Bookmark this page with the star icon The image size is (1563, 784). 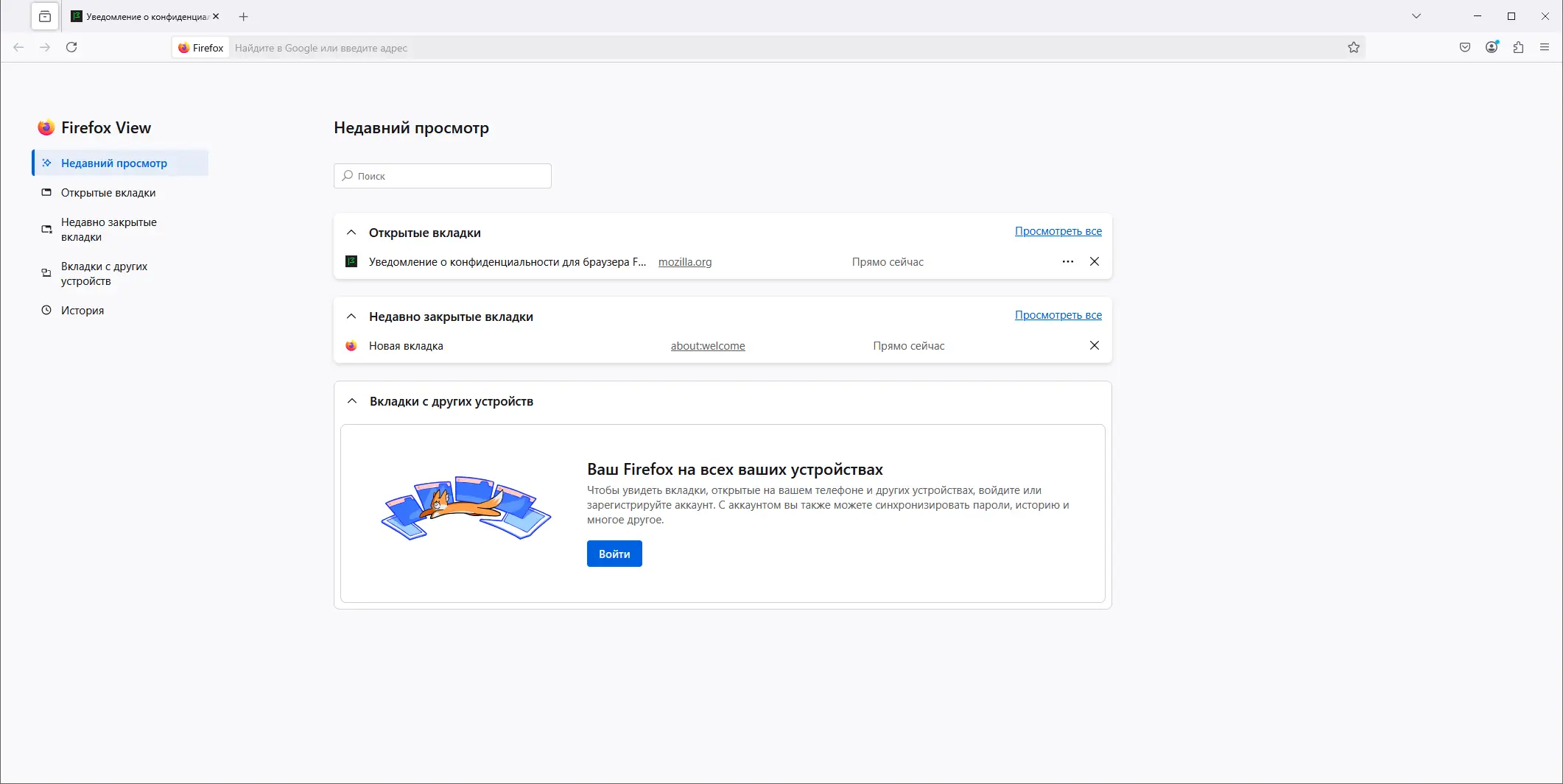pos(1353,47)
